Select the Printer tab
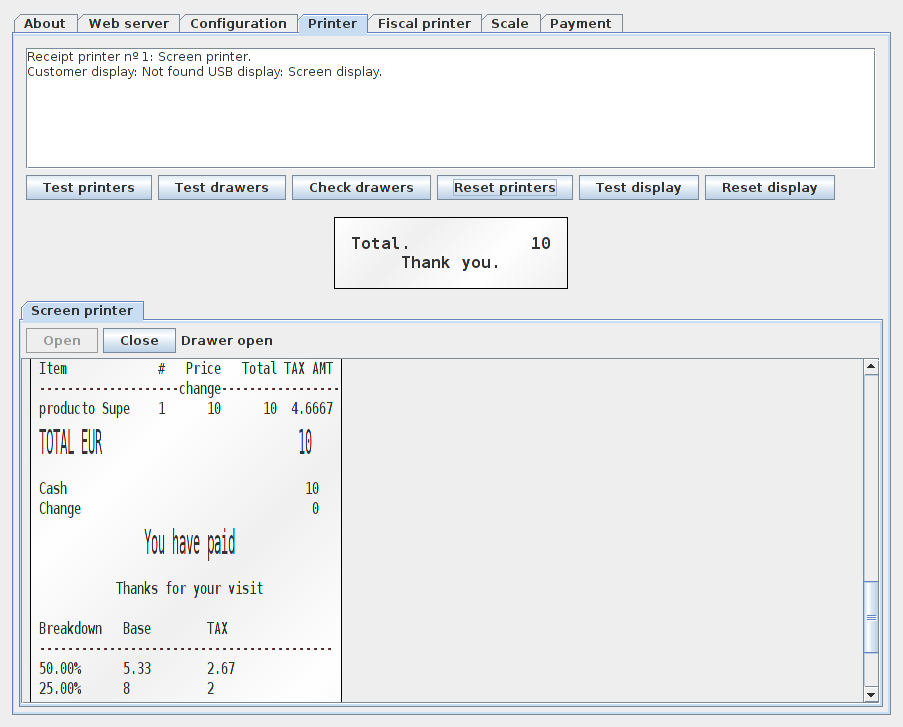The width and height of the screenshot is (903, 727). [332, 24]
